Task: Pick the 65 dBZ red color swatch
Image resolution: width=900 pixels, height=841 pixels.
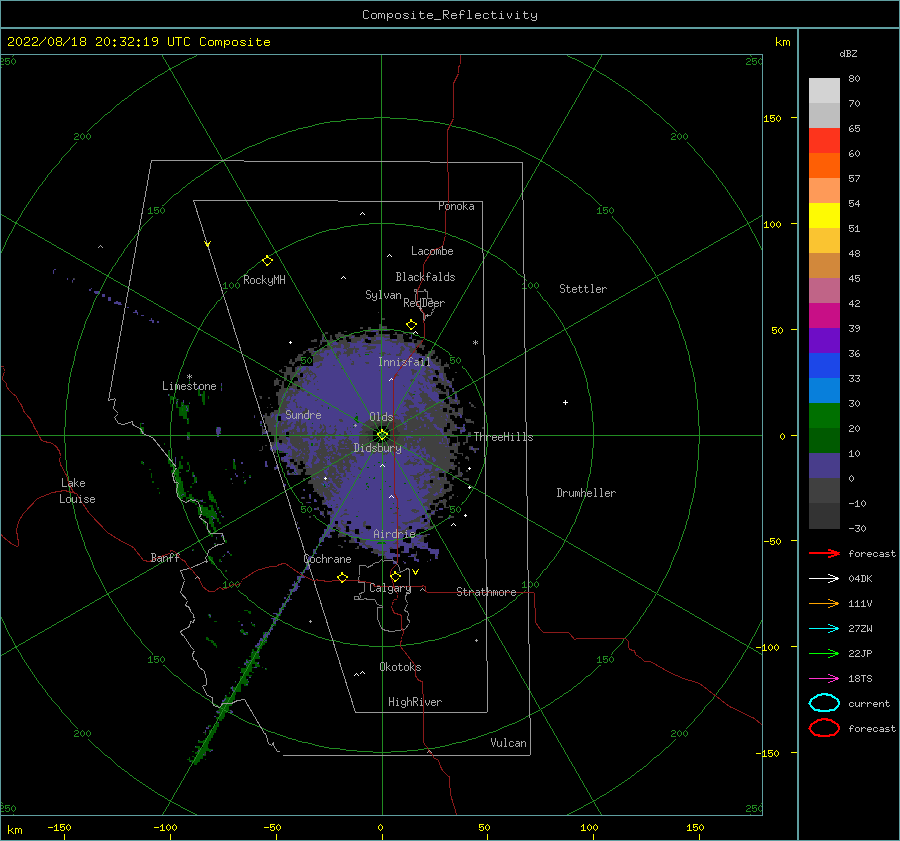Action: coord(824,141)
